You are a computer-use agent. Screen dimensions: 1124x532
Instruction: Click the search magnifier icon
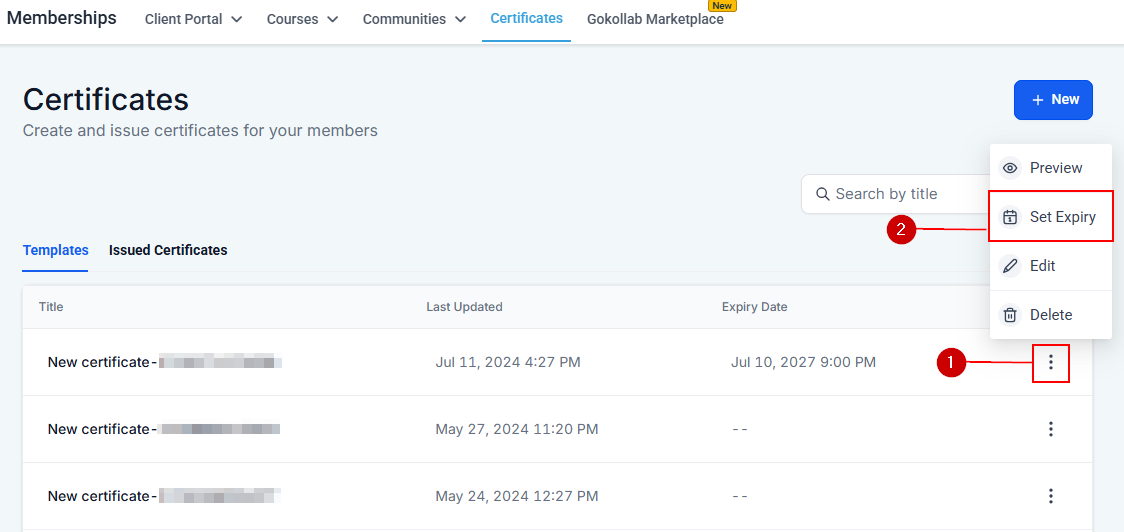823,194
